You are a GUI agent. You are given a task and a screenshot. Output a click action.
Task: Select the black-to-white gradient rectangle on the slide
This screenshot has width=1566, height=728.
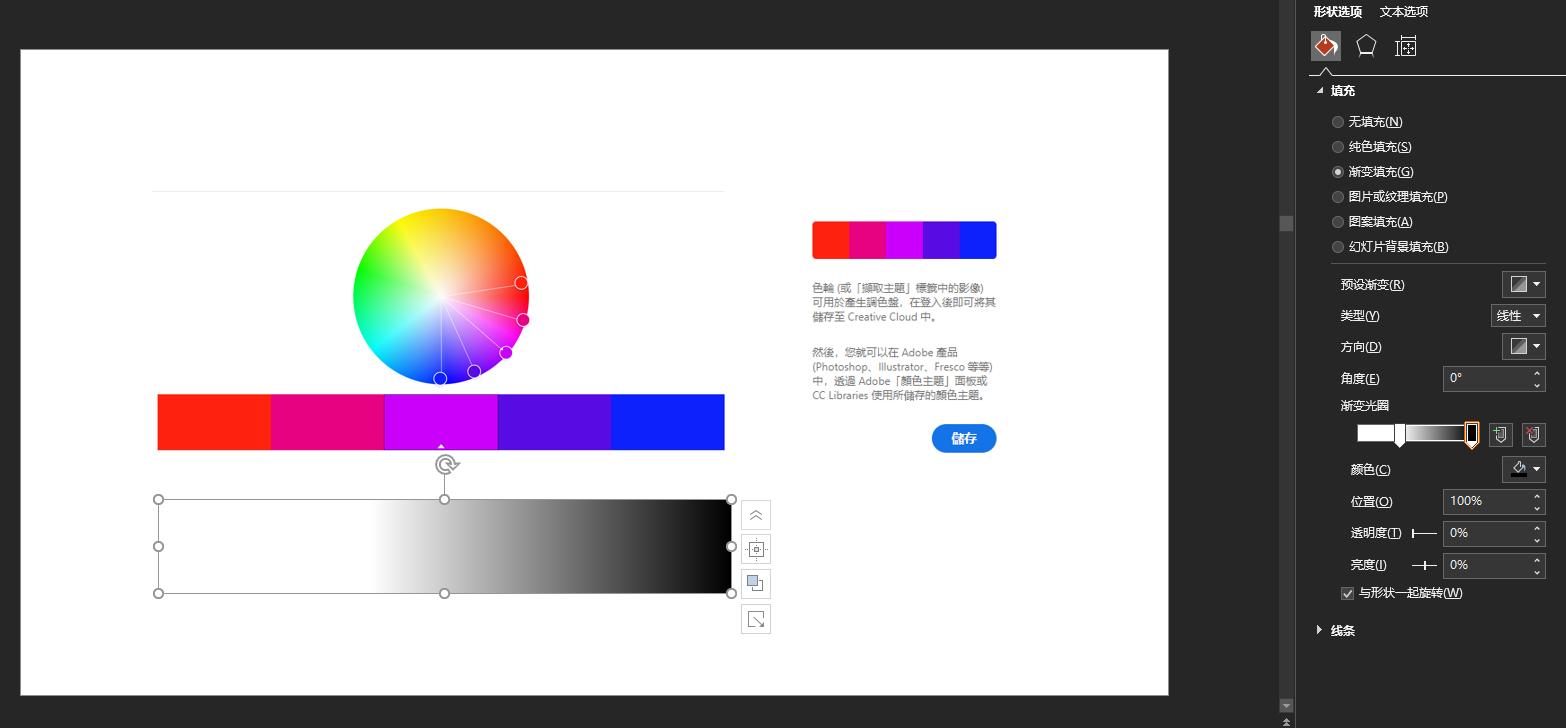pyautogui.click(x=445, y=546)
